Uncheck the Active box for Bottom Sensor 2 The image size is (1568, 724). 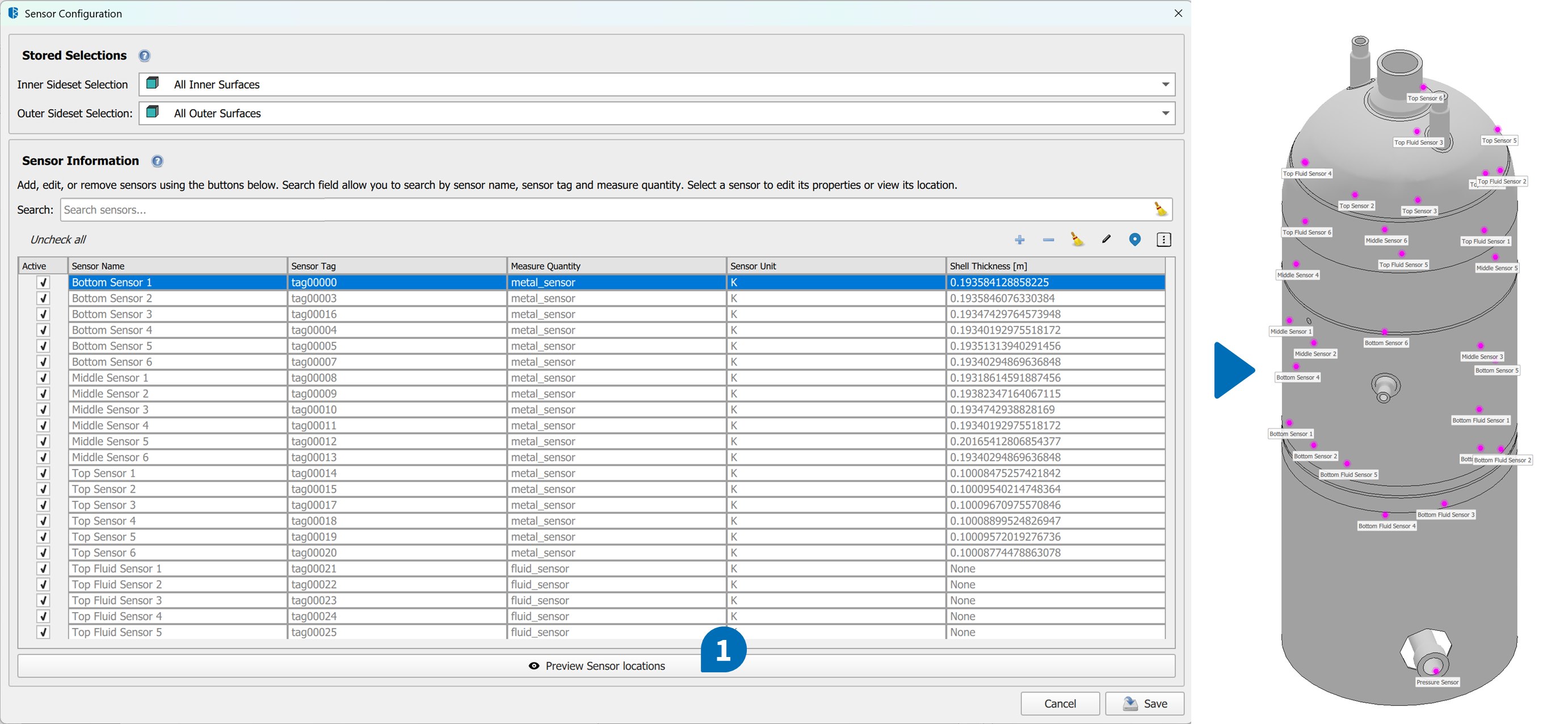tap(43, 298)
